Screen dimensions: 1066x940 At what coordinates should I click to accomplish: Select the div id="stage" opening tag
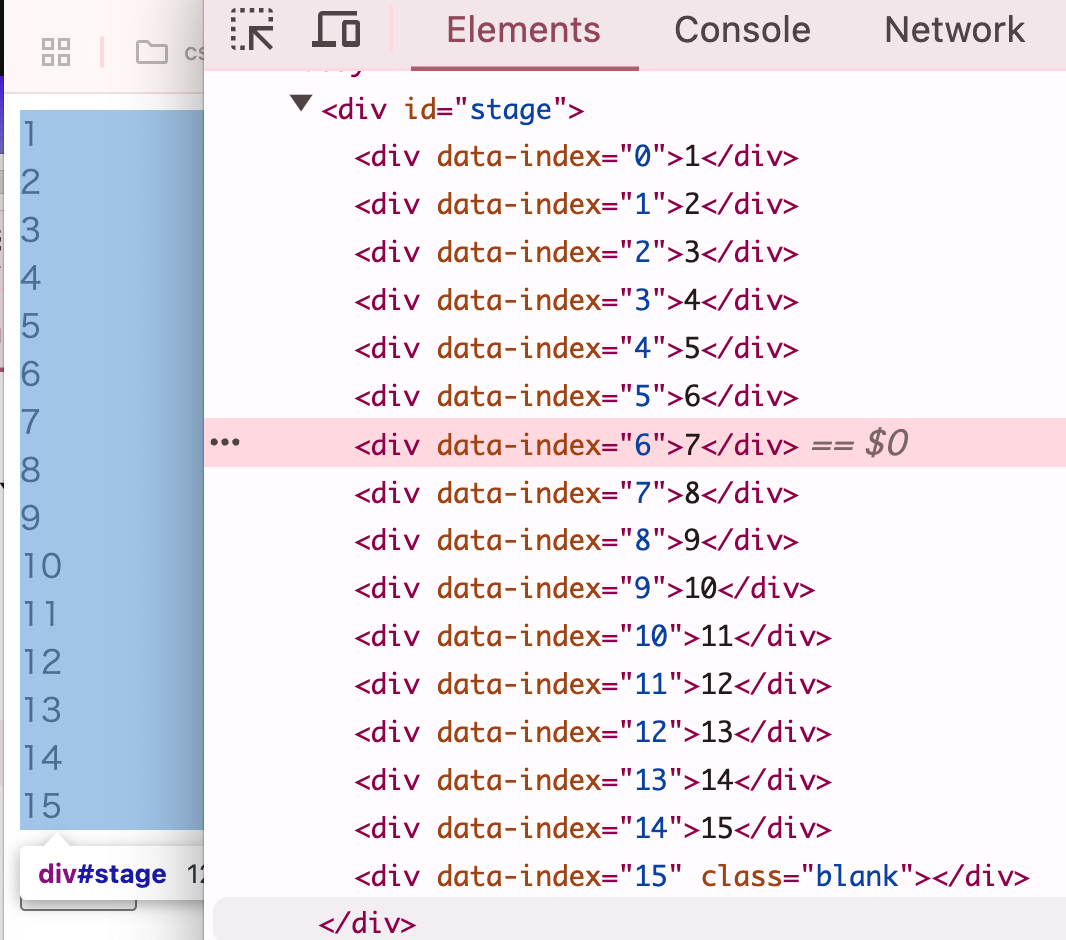coord(453,109)
